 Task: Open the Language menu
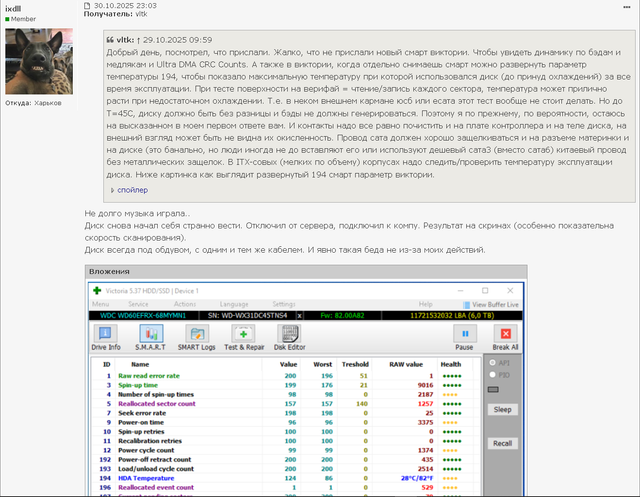[234, 304]
